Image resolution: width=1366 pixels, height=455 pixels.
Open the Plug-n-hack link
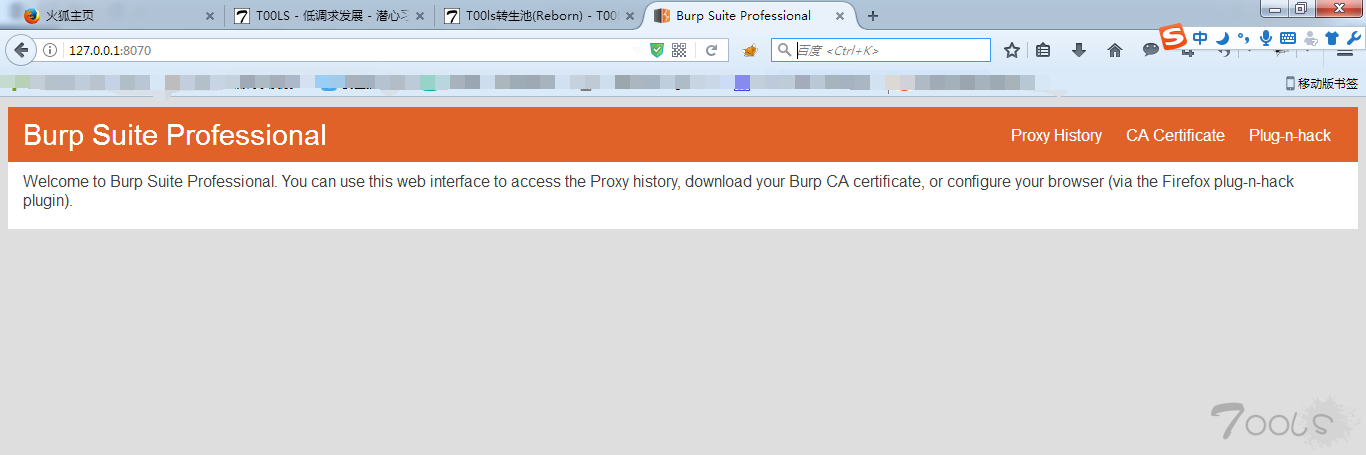[x=1290, y=136]
